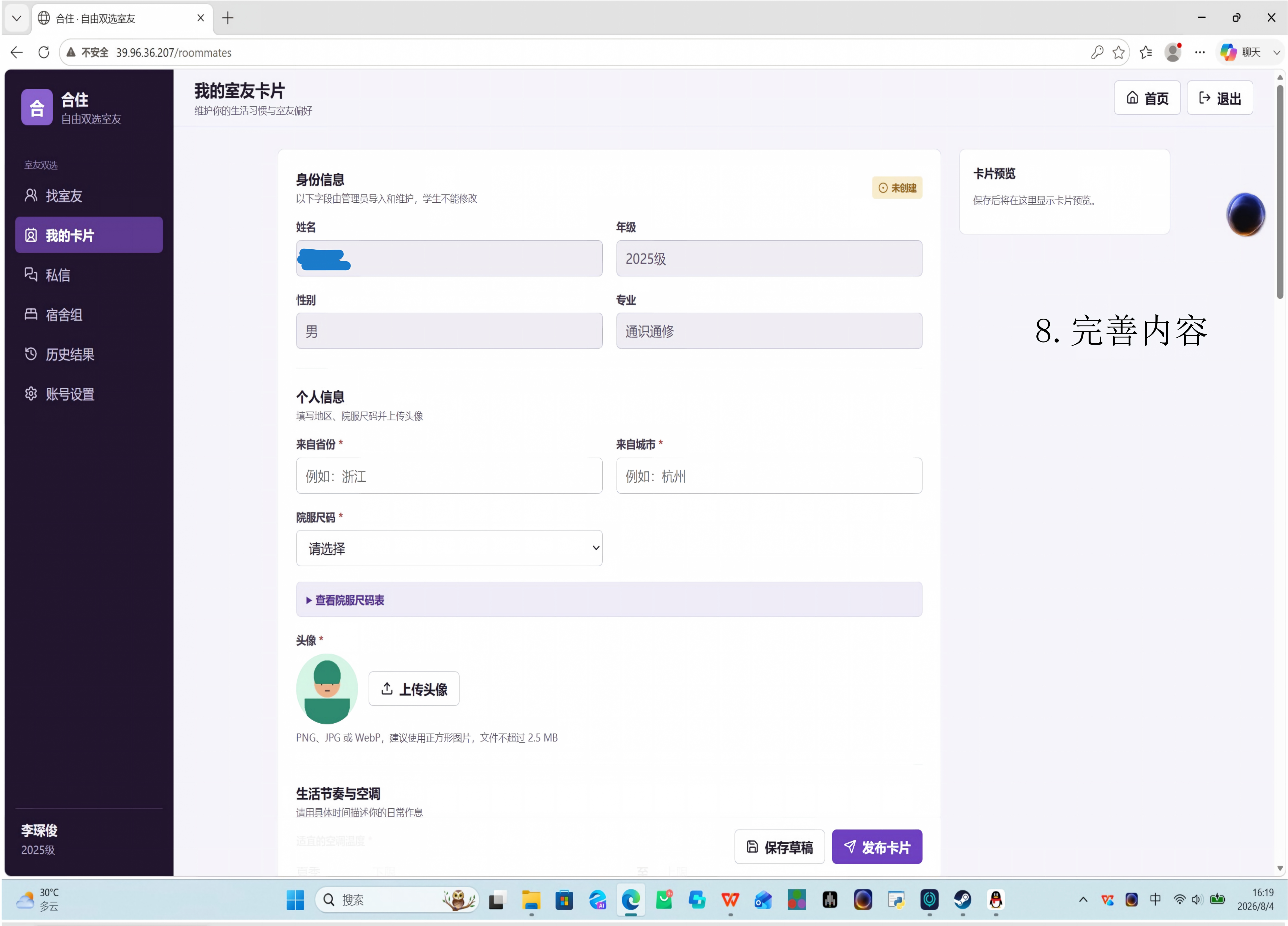
Task: Open the browser three-dot menu
Action: click(x=1199, y=52)
